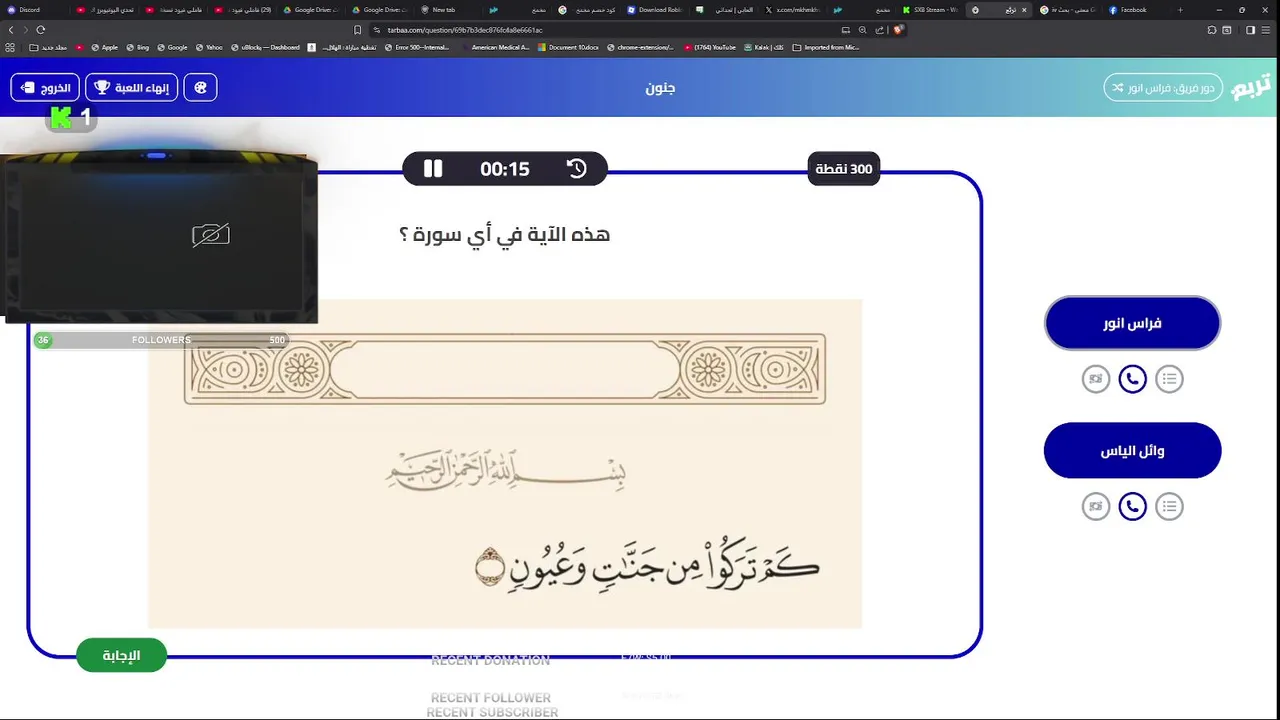Image resolution: width=1280 pixels, height=720 pixels.
Task: Expand the مجلد جديد bookmarks folder
Action: tap(49, 47)
